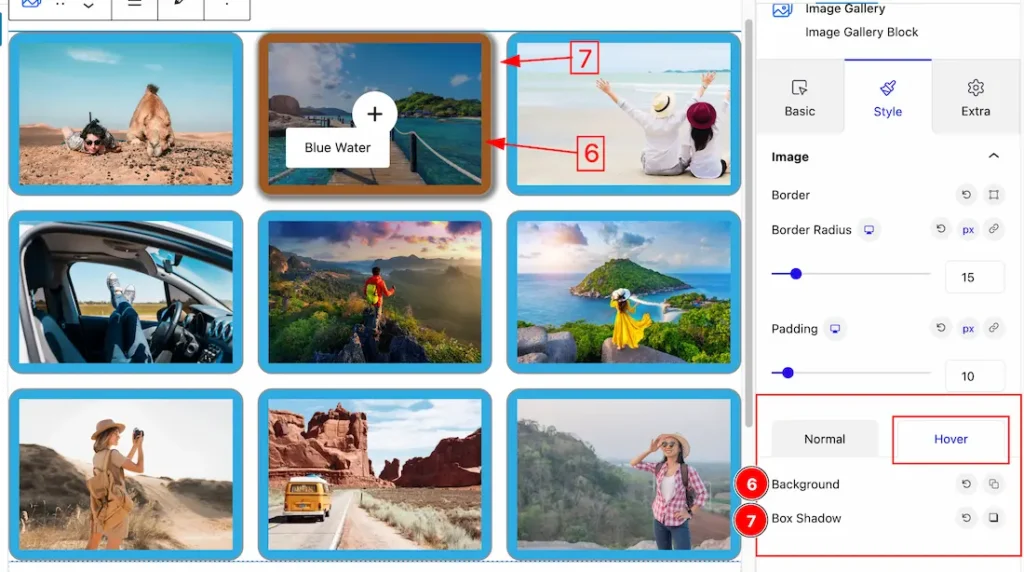Open the Box Shadow options icon
This screenshot has height=572, width=1024.
tap(993, 518)
